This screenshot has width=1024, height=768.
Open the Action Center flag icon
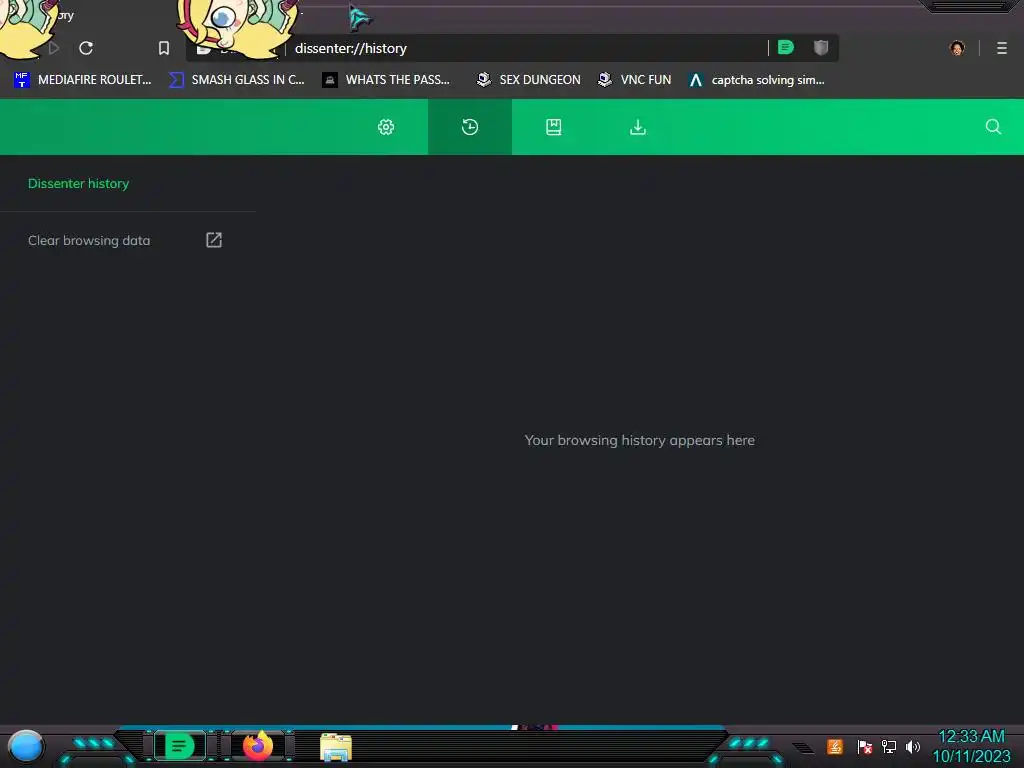coord(865,746)
